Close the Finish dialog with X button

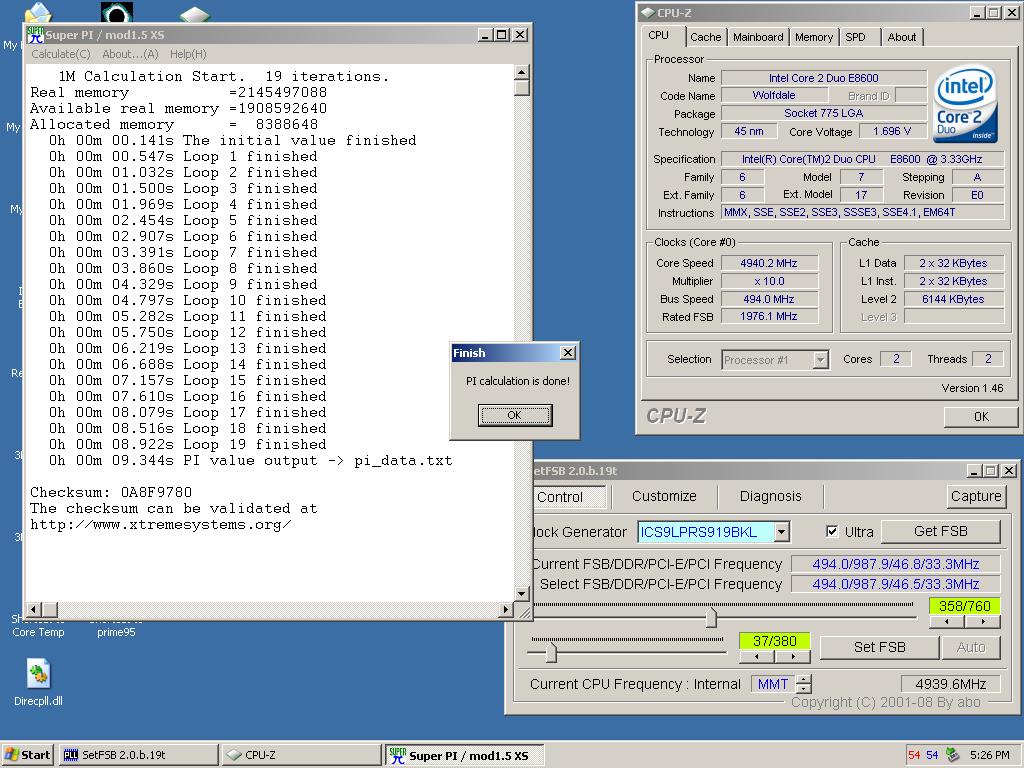pyautogui.click(x=568, y=353)
